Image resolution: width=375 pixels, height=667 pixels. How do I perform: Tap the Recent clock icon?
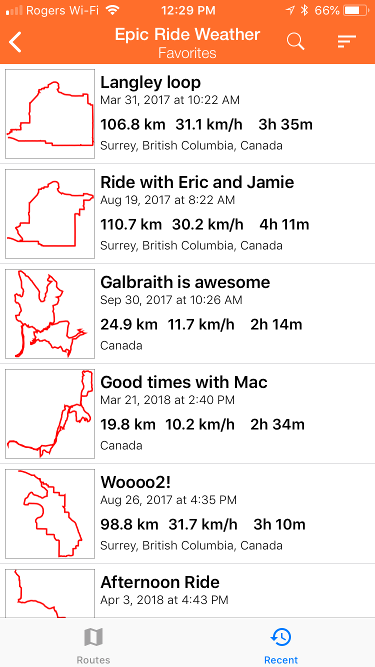(281, 638)
